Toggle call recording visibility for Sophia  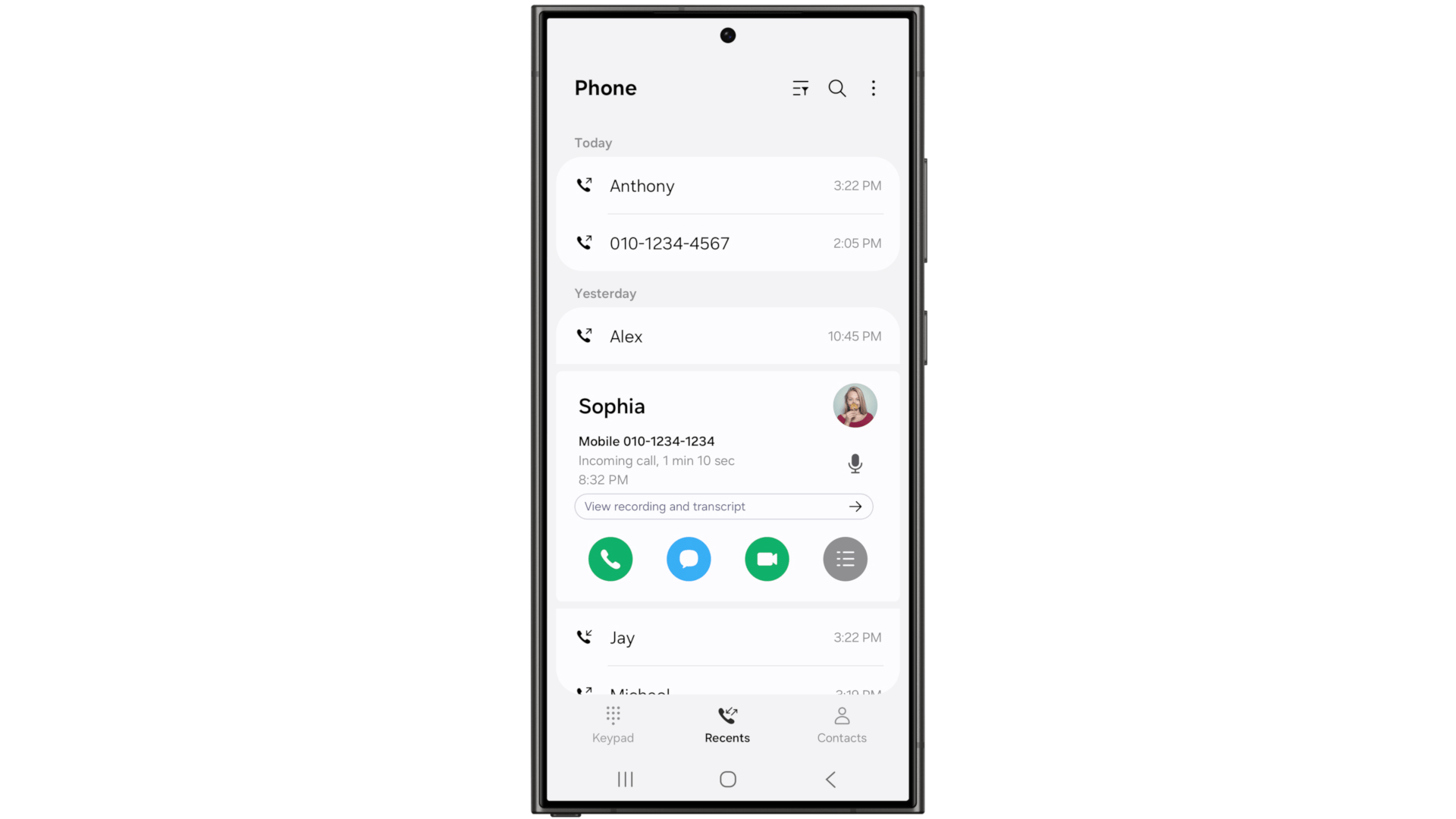854,463
